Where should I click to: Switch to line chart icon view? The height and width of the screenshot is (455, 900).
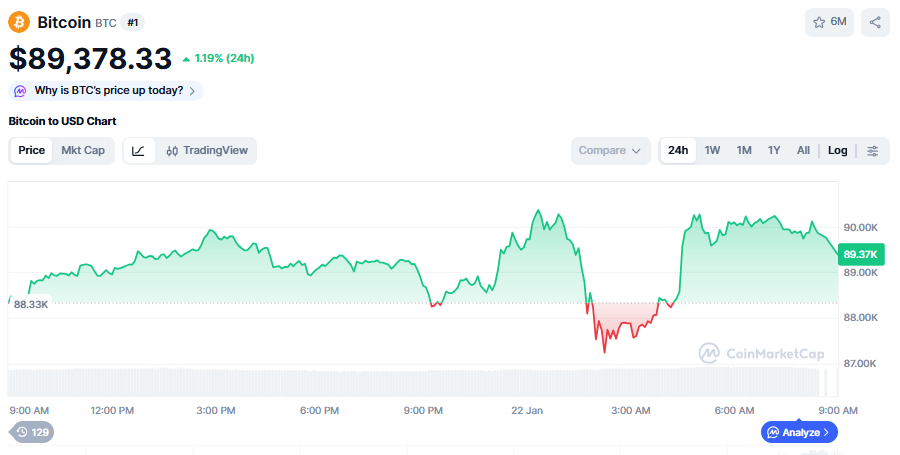tap(138, 151)
